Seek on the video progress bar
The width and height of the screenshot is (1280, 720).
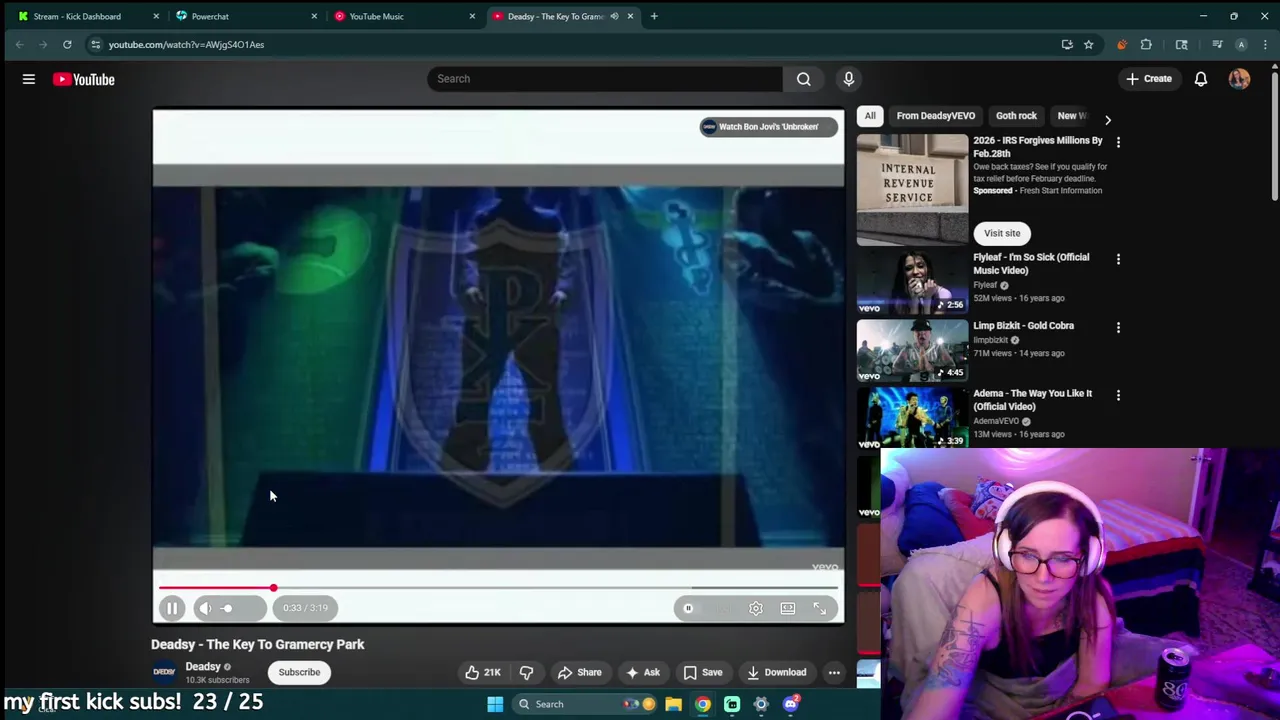tap(498, 588)
